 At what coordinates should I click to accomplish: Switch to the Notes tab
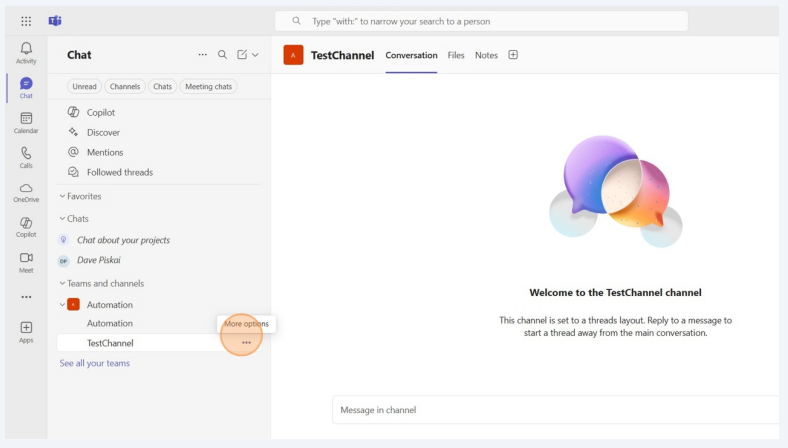[486, 55]
